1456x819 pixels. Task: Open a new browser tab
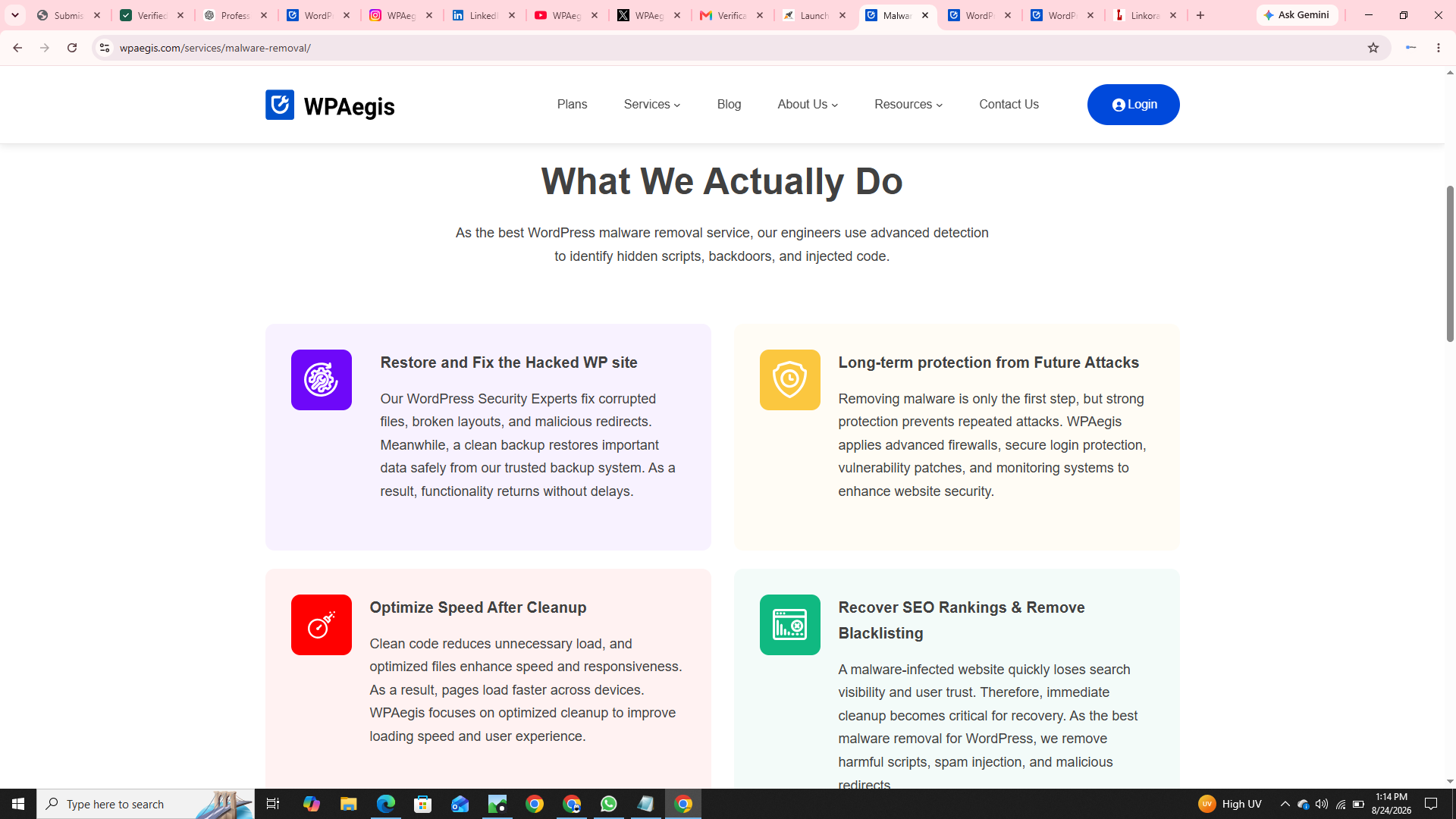[1200, 15]
